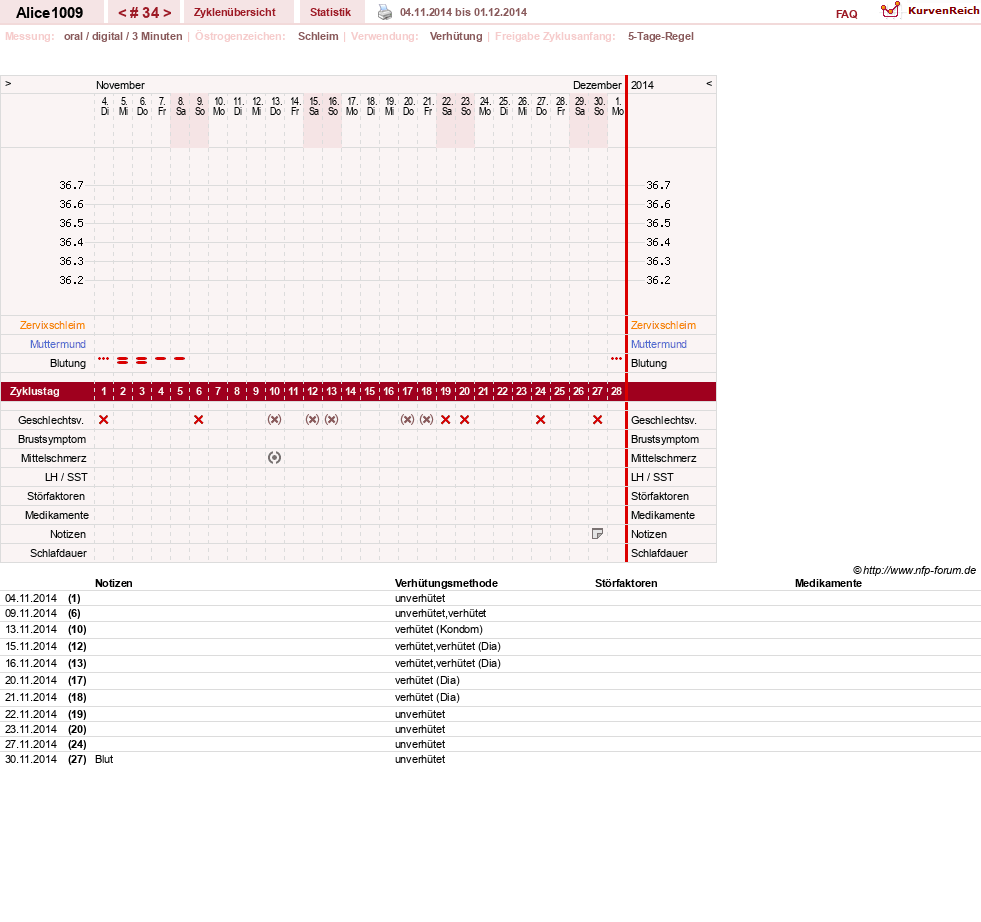
Task: Collapse chart with the right-edge < arrow
Action: pyautogui.click(x=709, y=83)
